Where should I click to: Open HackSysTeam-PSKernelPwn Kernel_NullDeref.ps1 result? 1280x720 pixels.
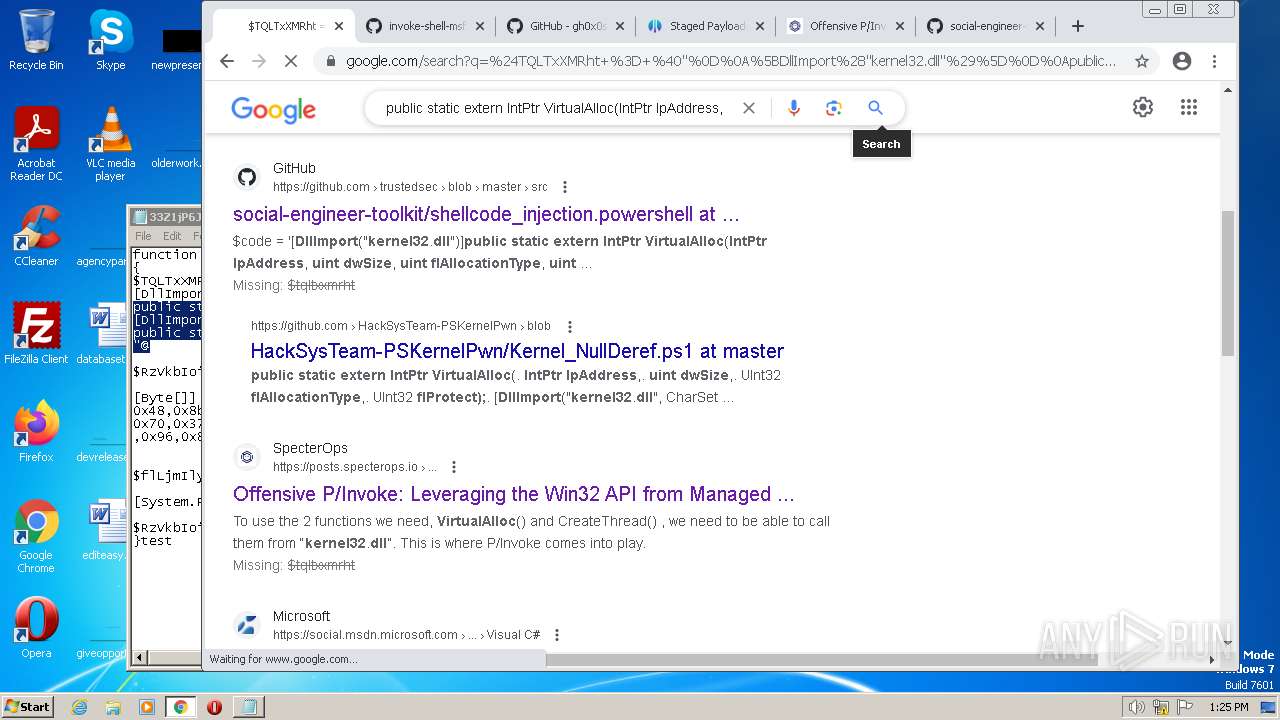[x=517, y=351]
